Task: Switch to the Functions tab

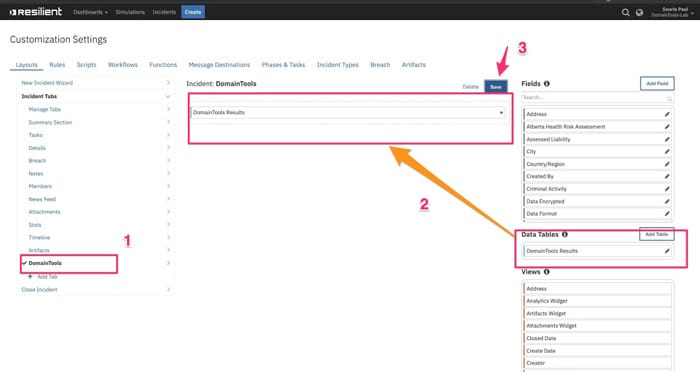Action: [x=163, y=65]
